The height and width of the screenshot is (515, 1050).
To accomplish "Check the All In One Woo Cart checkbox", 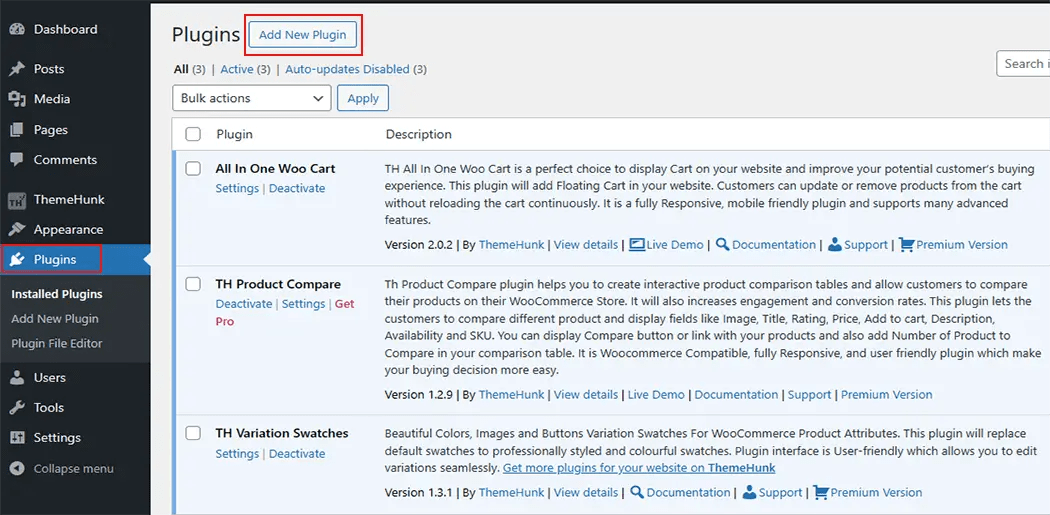I will coord(193,169).
